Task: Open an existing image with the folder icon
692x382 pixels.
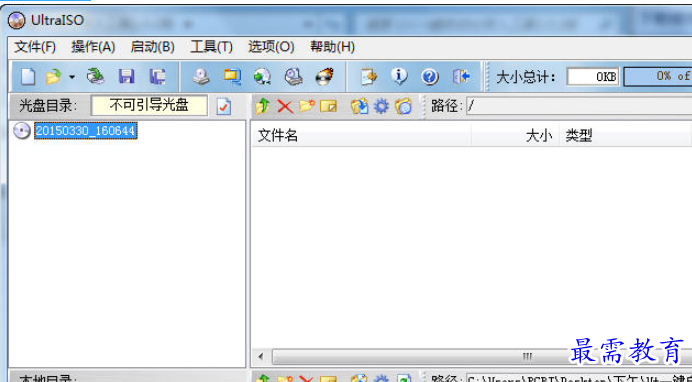Action: click(53, 77)
